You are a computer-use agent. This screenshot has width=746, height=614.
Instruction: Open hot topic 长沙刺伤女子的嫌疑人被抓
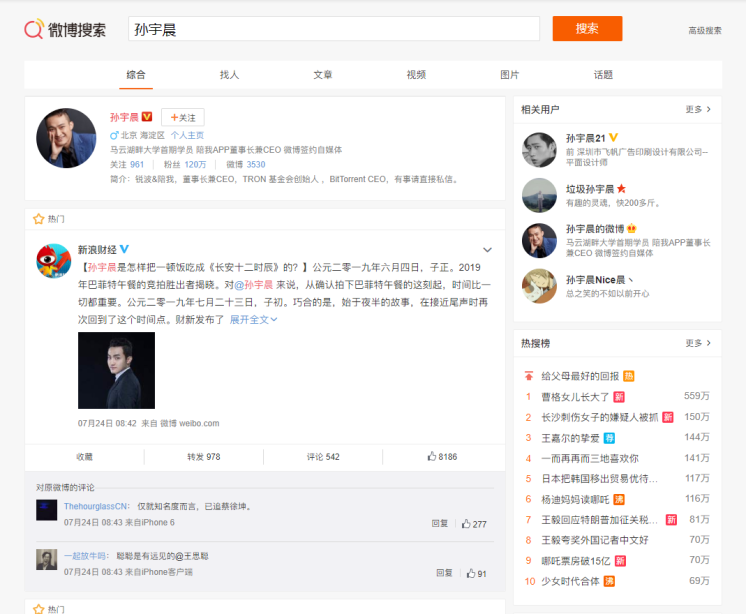click(599, 418)
